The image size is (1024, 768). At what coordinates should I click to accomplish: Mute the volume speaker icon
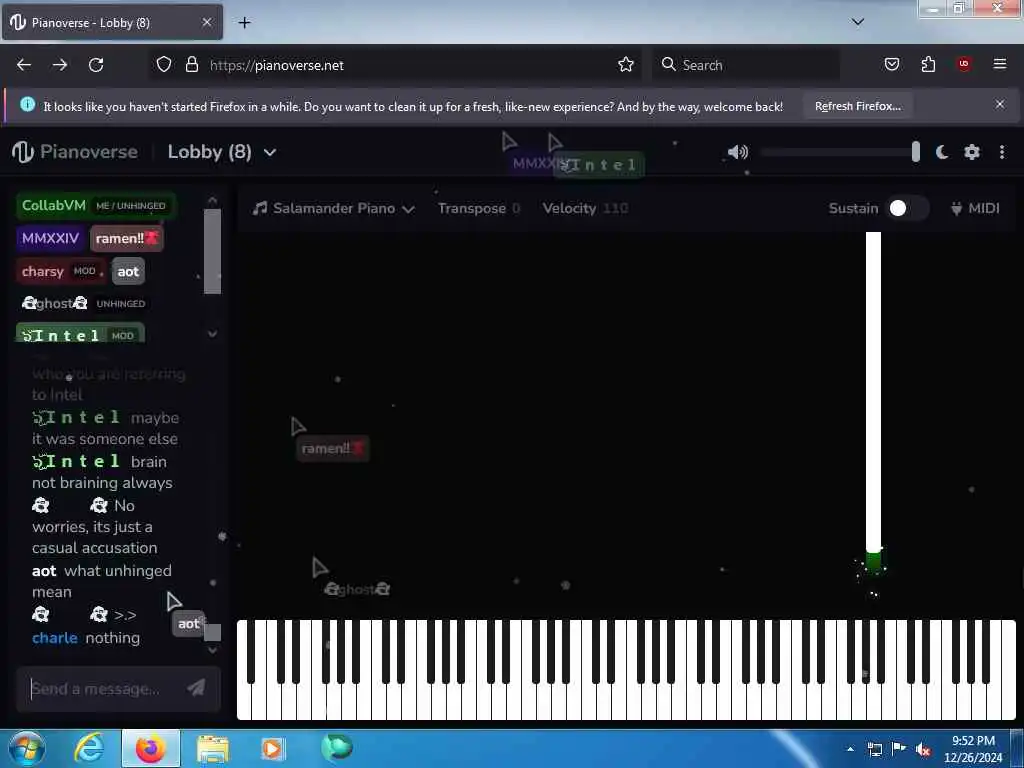pos(737,152)
